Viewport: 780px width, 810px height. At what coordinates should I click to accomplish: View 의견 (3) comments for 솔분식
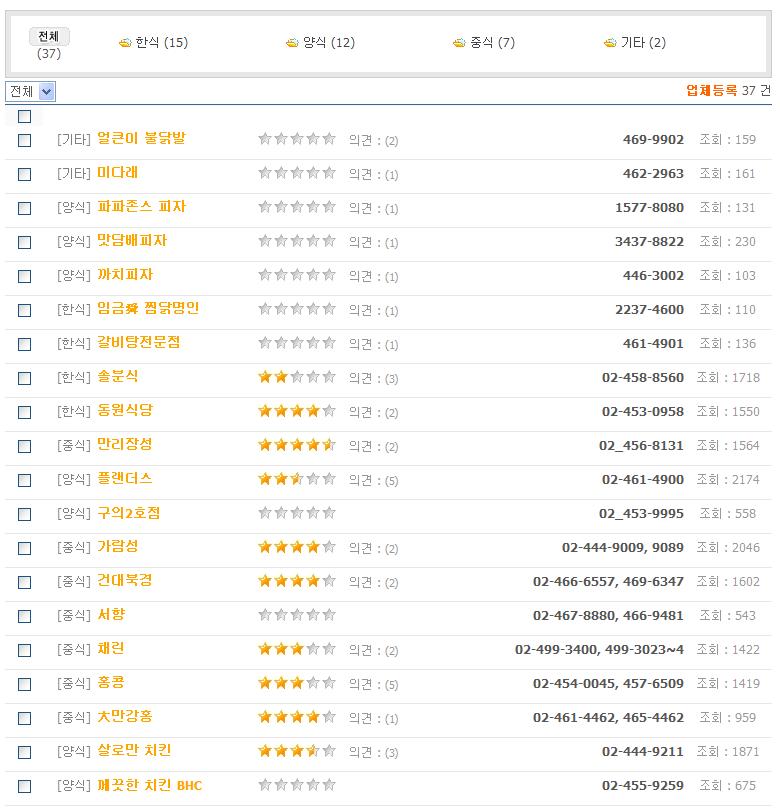tap(373, 379)
